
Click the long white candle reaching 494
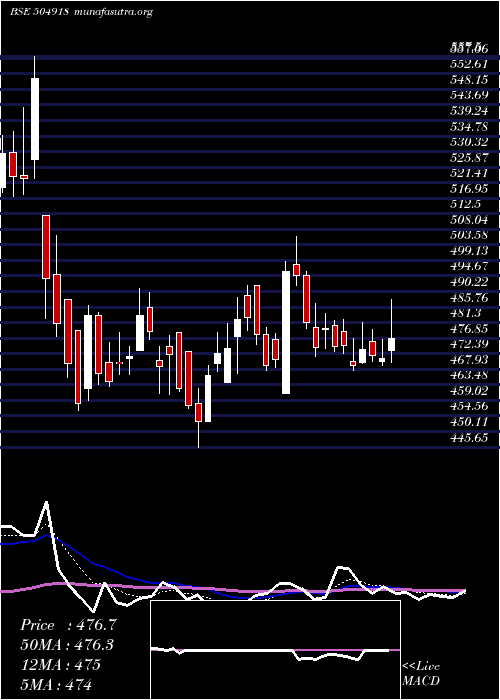286,332
